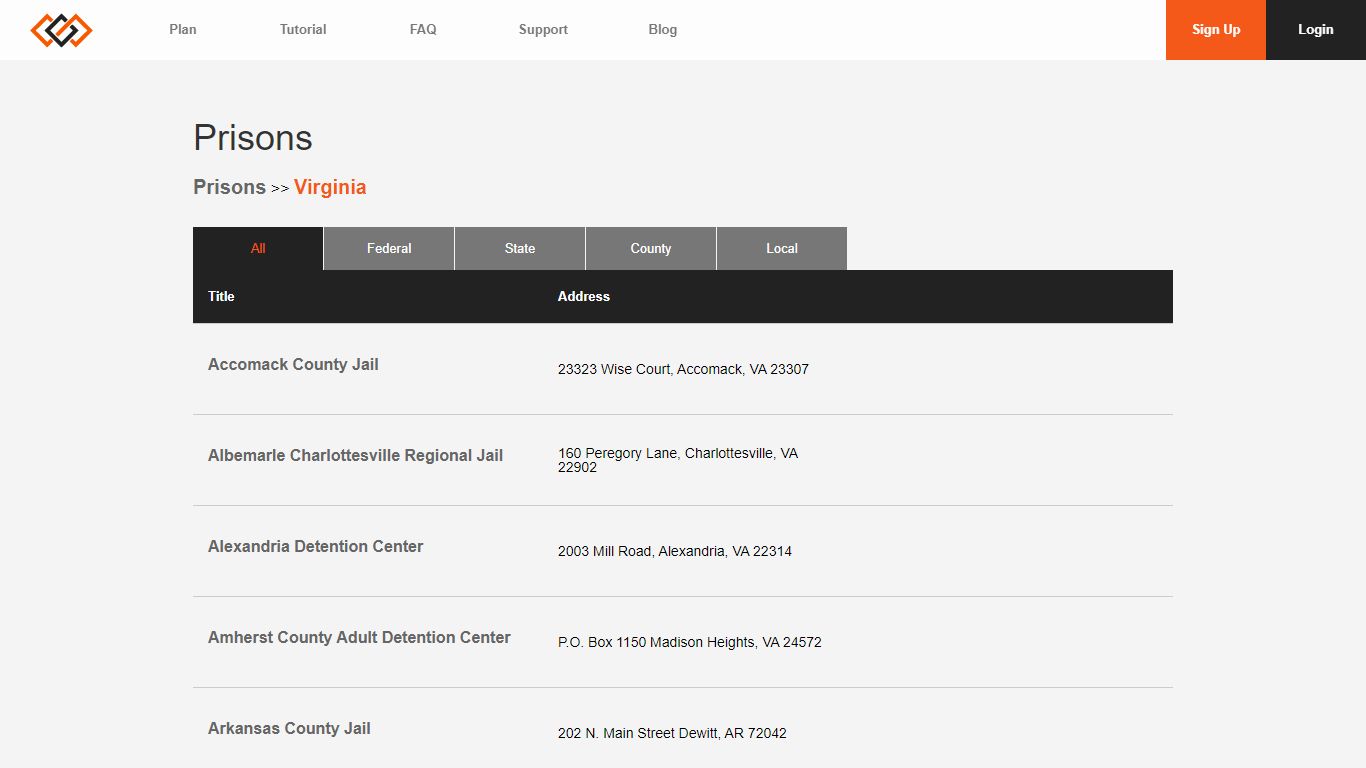1366x768 pixels.
Task: Click the orange Sign Up button
Action: pos(1216,30)
